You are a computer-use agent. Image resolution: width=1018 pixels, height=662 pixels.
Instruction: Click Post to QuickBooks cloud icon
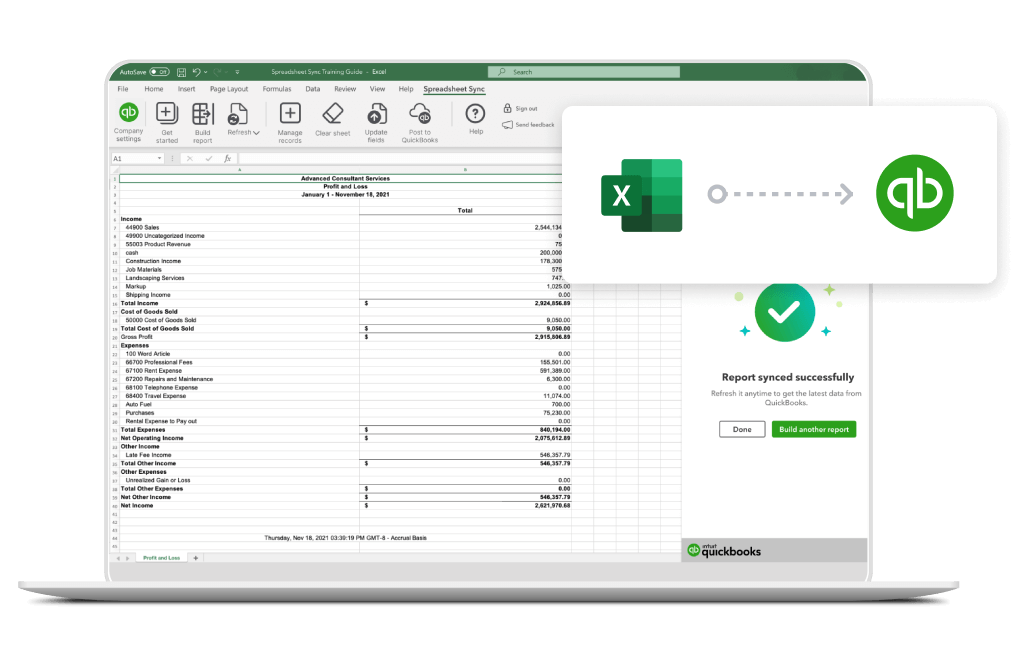(420, 114)
